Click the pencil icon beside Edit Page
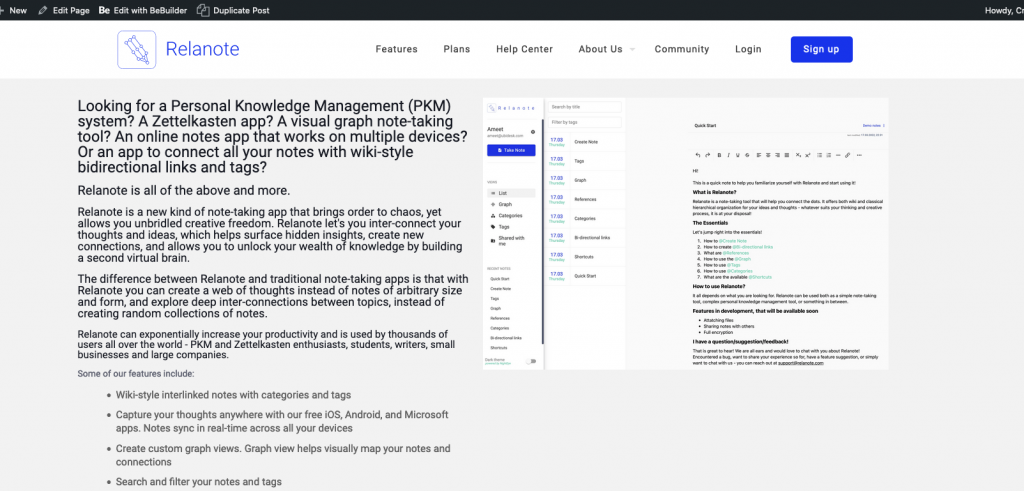The image size is (1024, 491). point(43,10)
